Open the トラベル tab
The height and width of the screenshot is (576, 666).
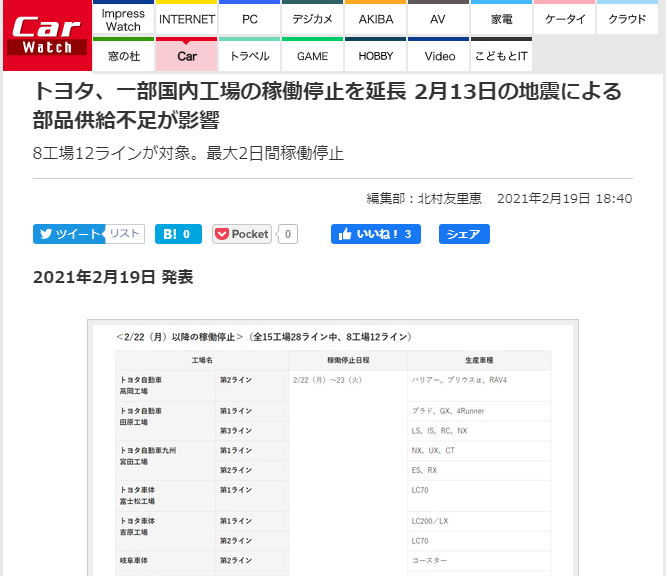point(249,54)
